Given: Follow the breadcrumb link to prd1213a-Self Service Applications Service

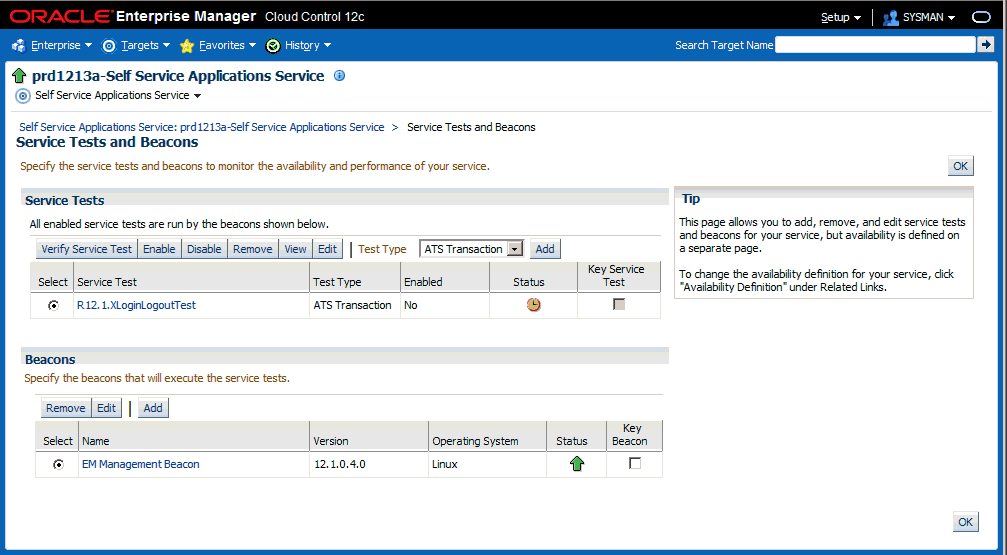Looking at the screenshot, I should [202, 127].
